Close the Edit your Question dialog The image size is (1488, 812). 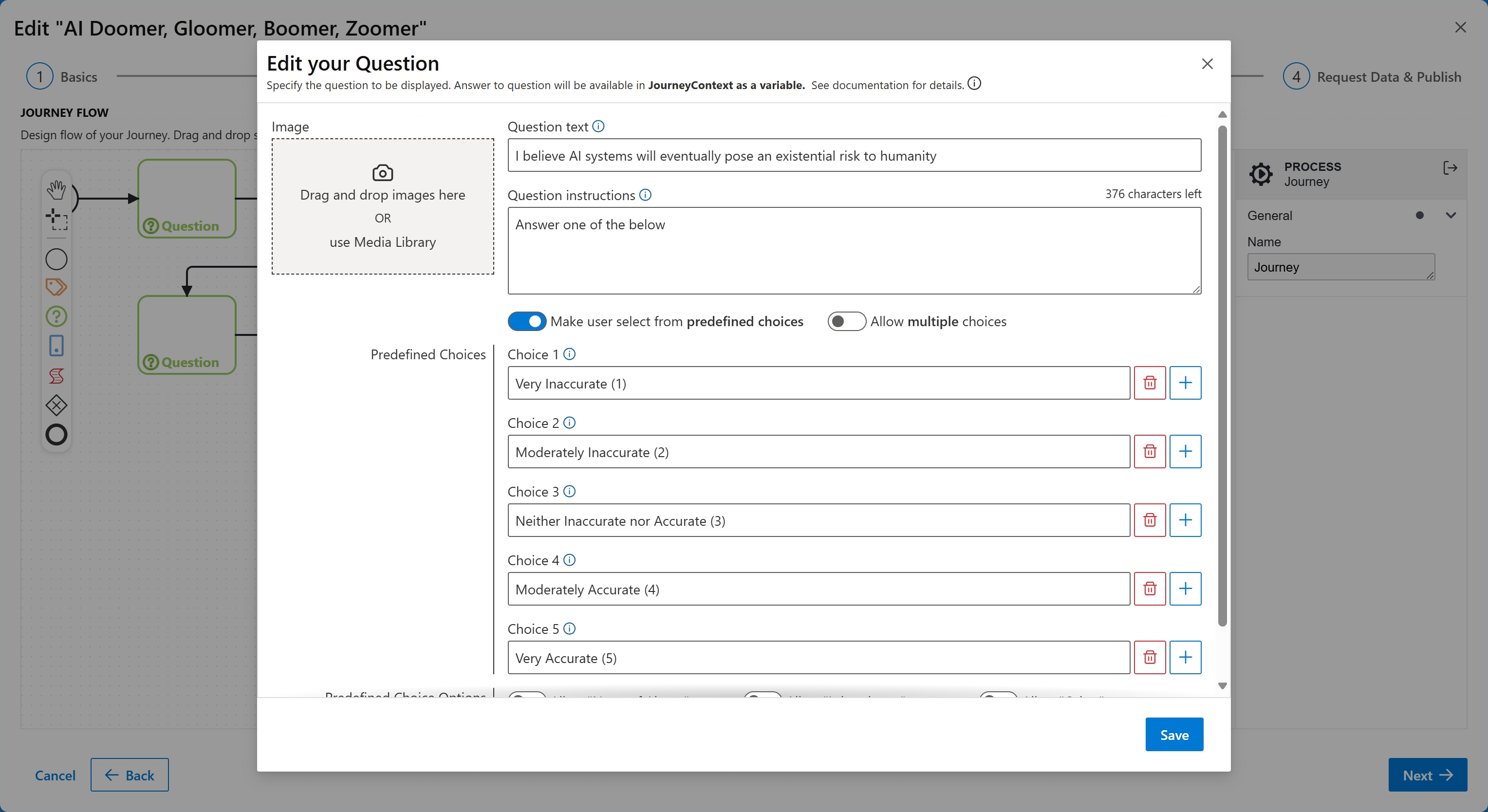pos(1207,64)
